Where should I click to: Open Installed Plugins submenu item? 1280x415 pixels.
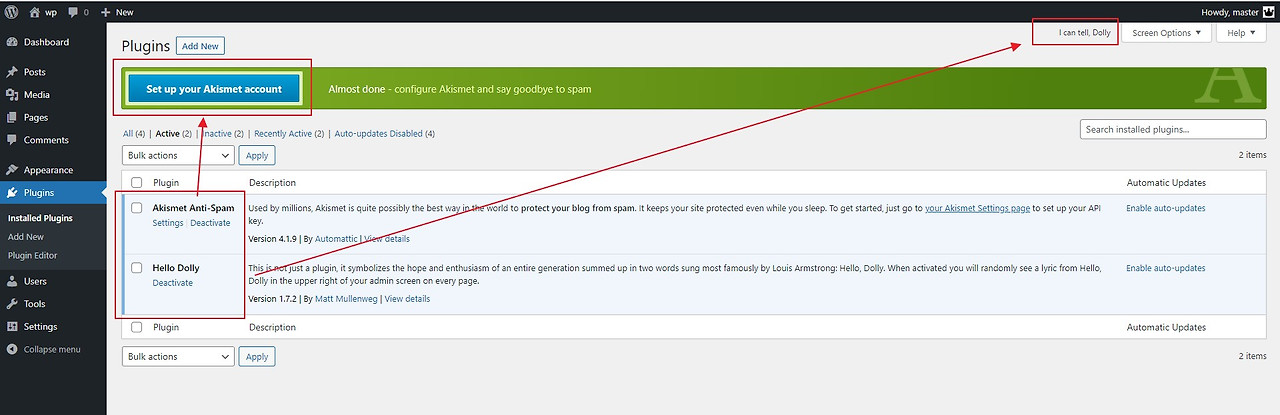coord(40,218)
